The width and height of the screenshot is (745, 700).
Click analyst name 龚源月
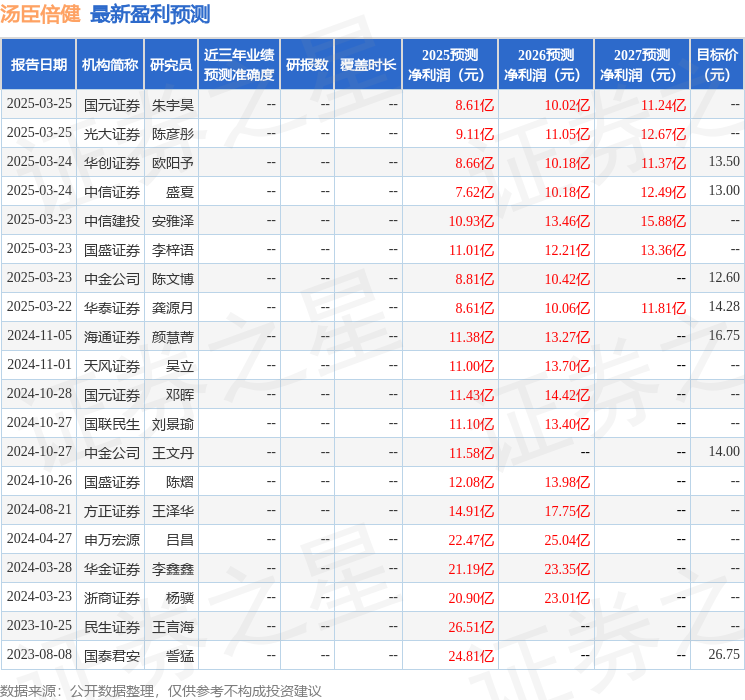(173, 308)
